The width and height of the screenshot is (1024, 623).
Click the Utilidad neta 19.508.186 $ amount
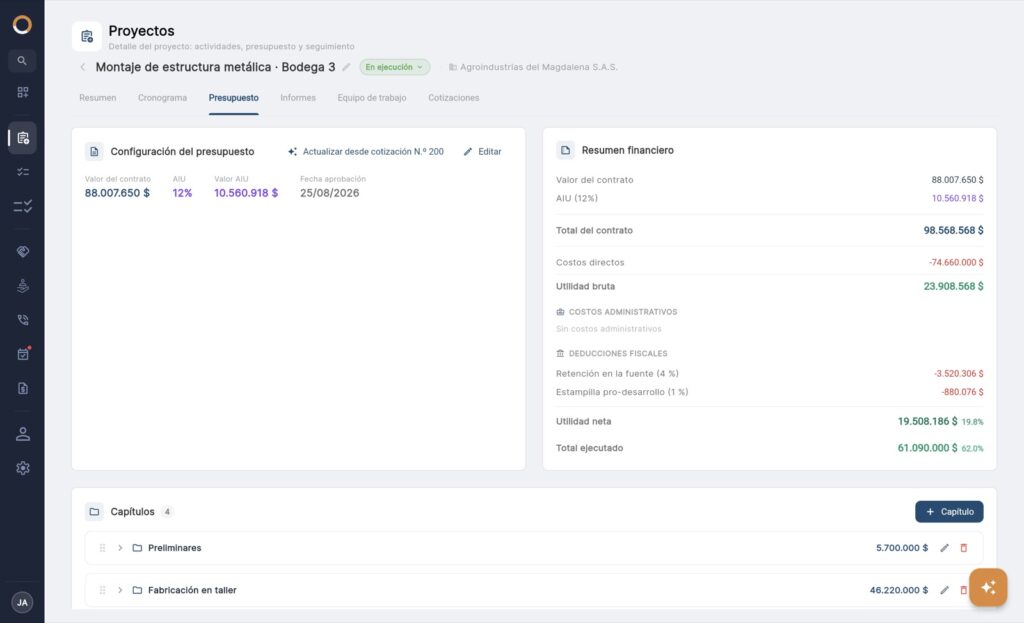(x=927, y=422)
